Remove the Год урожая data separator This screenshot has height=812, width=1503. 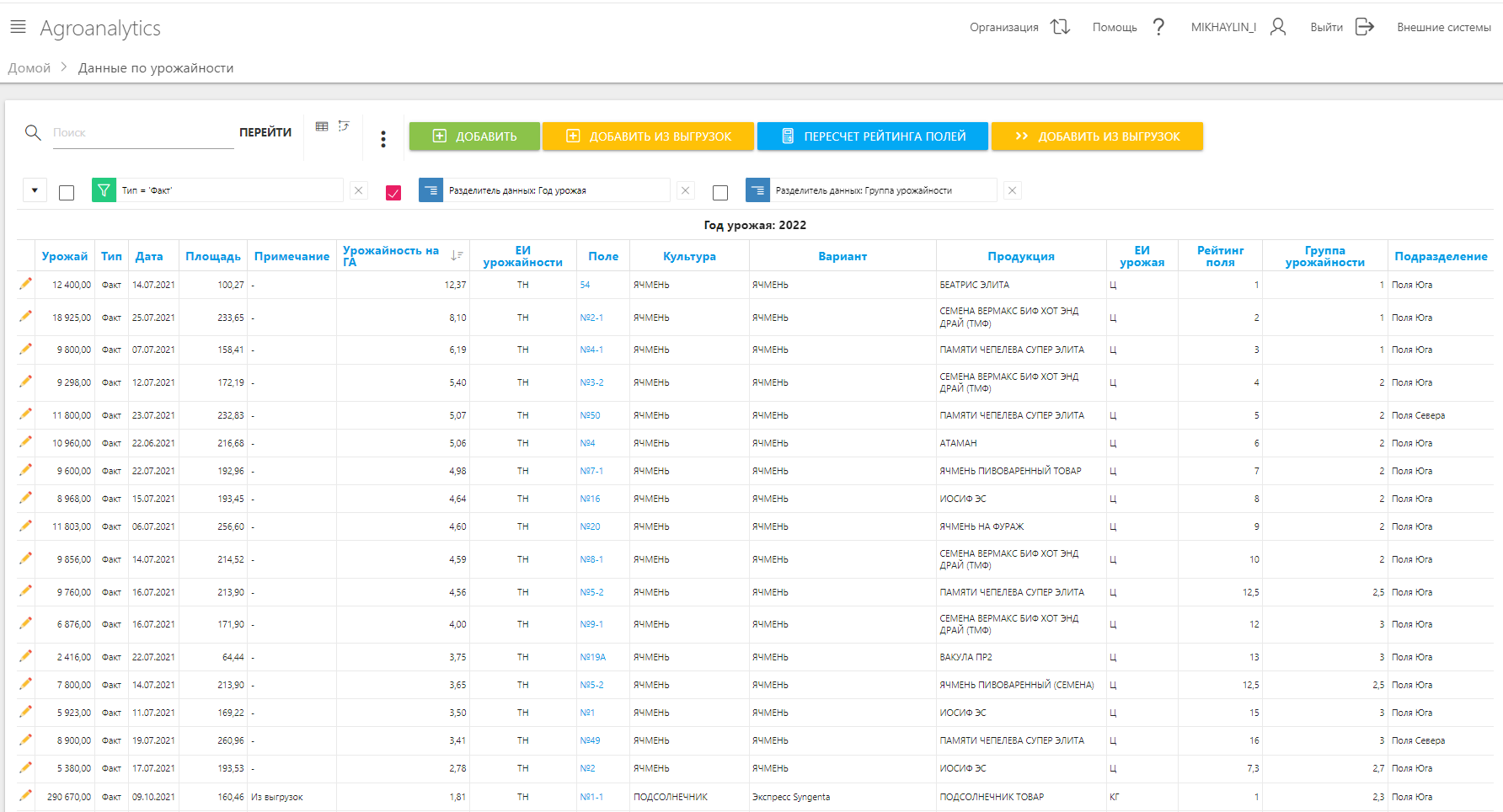pyautogui.click(x=686, y=190)
